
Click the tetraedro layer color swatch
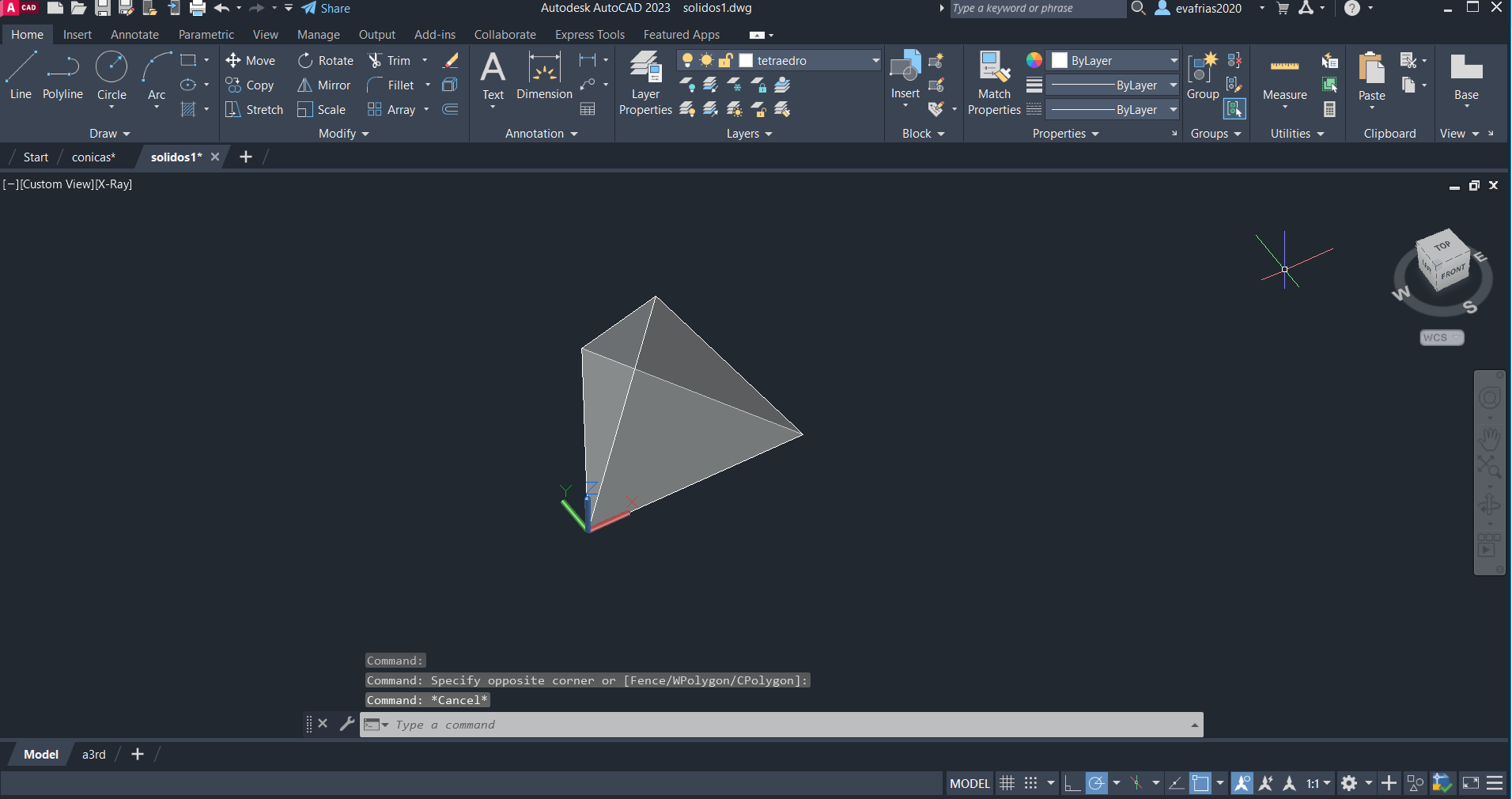pos(746,61)
